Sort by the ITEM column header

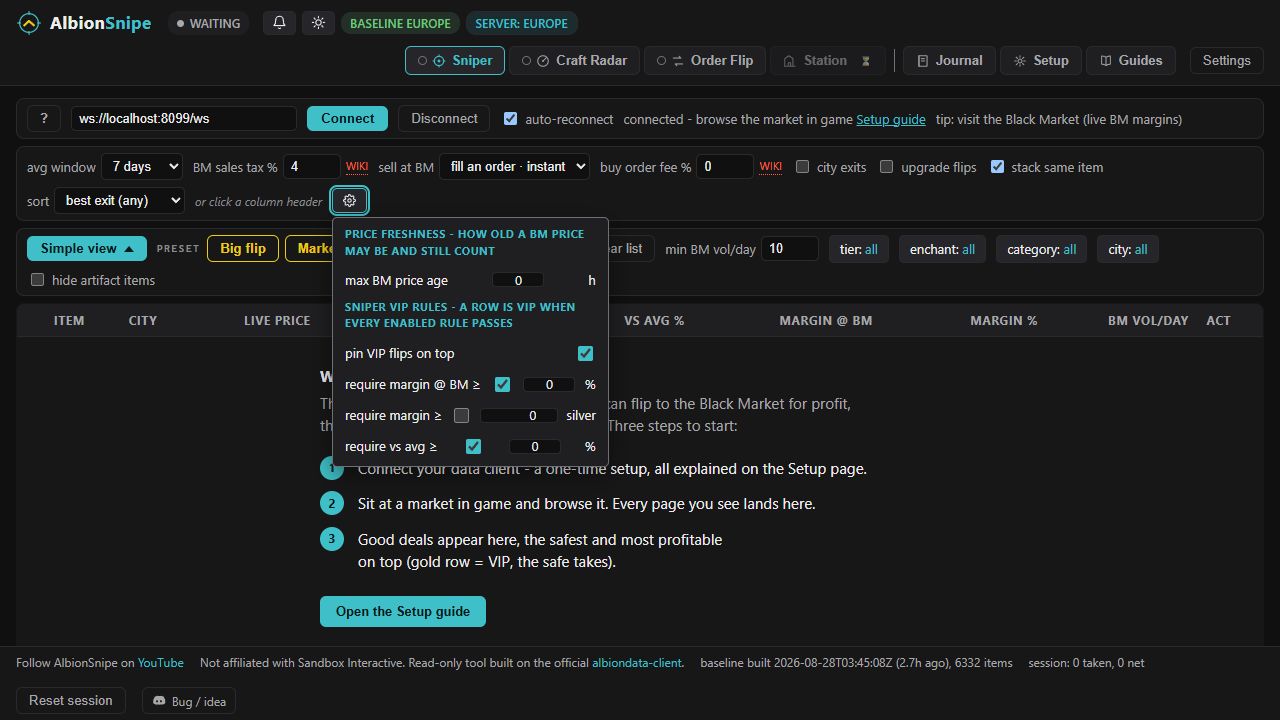click(69, 320)
